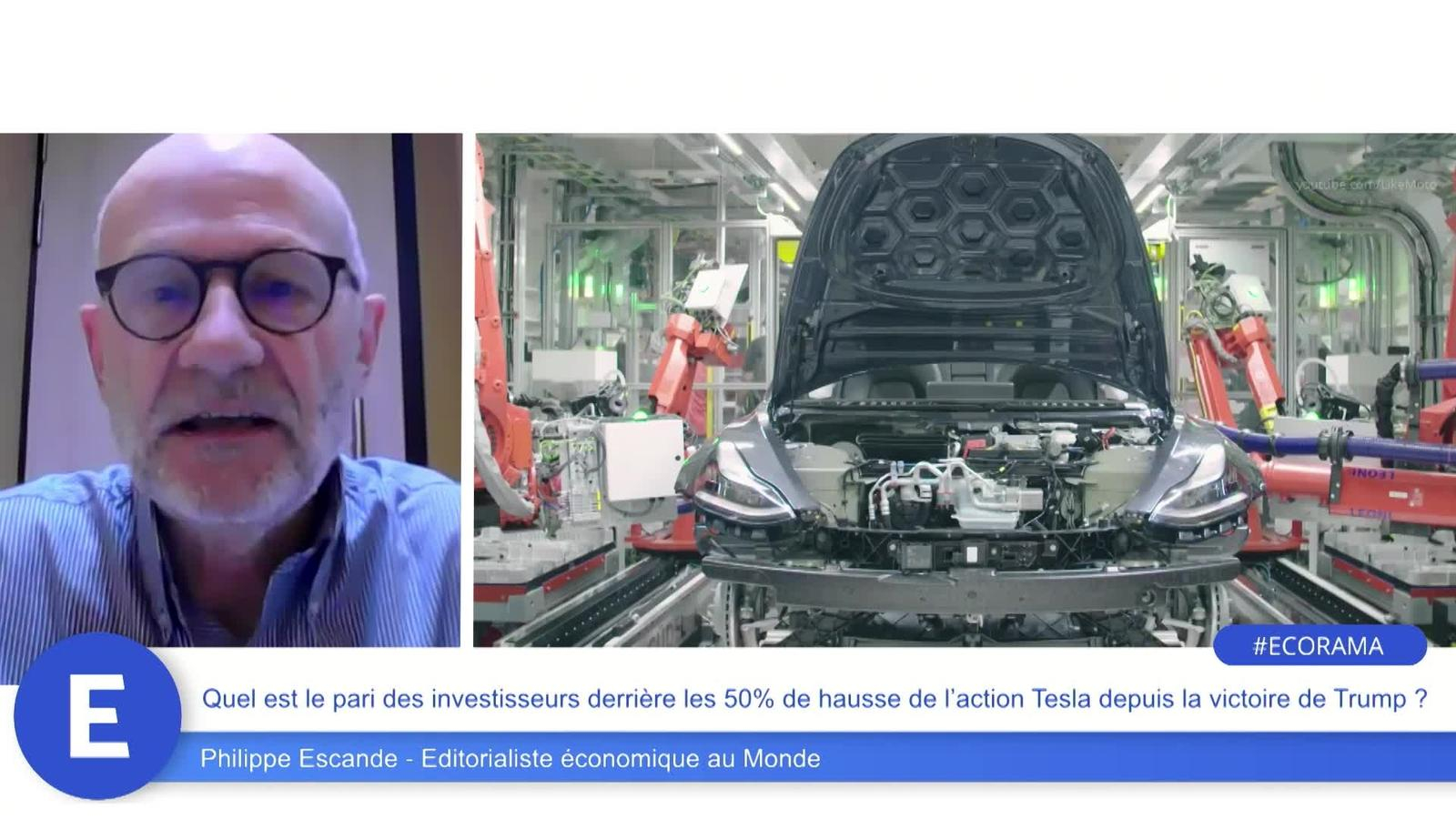Click the caption 'Philippe Escande - Editorialiste économique au Monde'
This screenshot has height=819, width=1456.
(x=511, y=758)
